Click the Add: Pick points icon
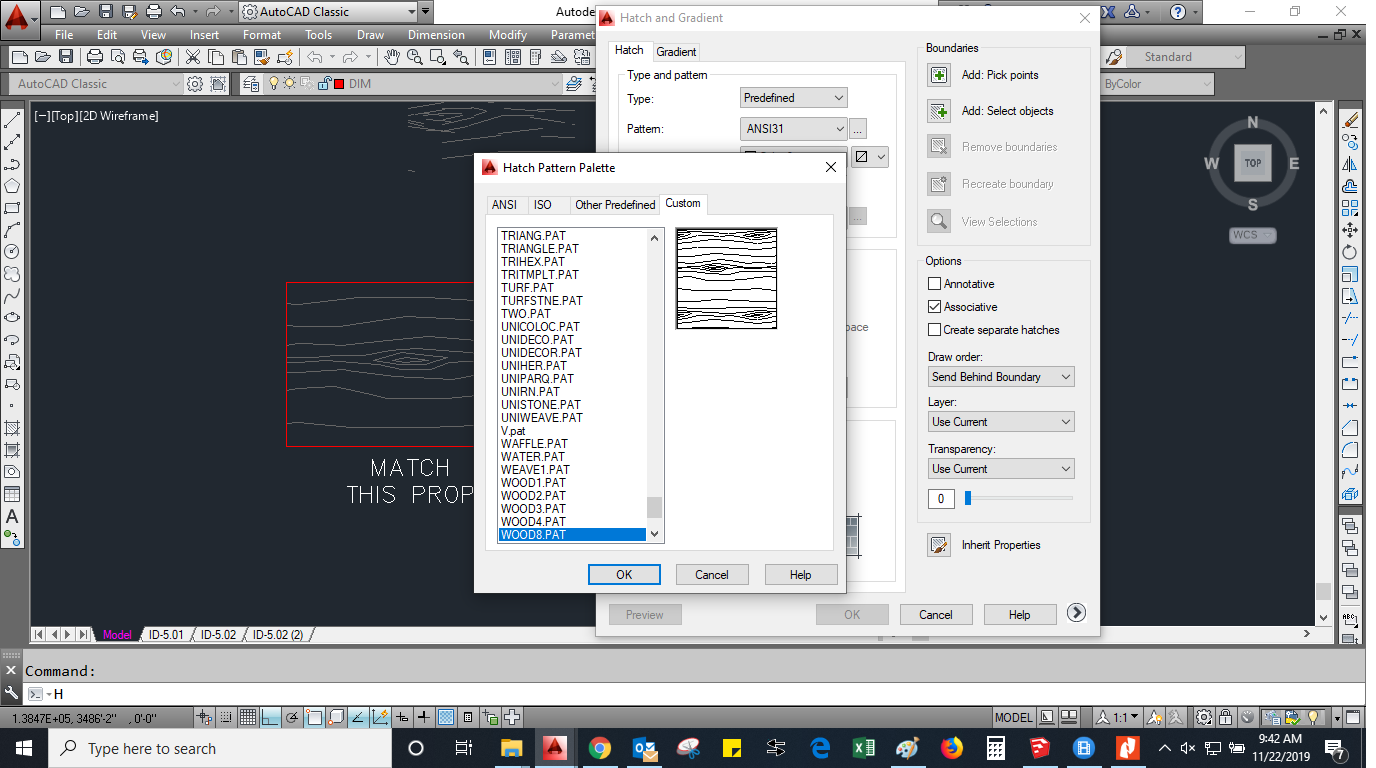This screenshot has height=768, width=1376. 939,75
